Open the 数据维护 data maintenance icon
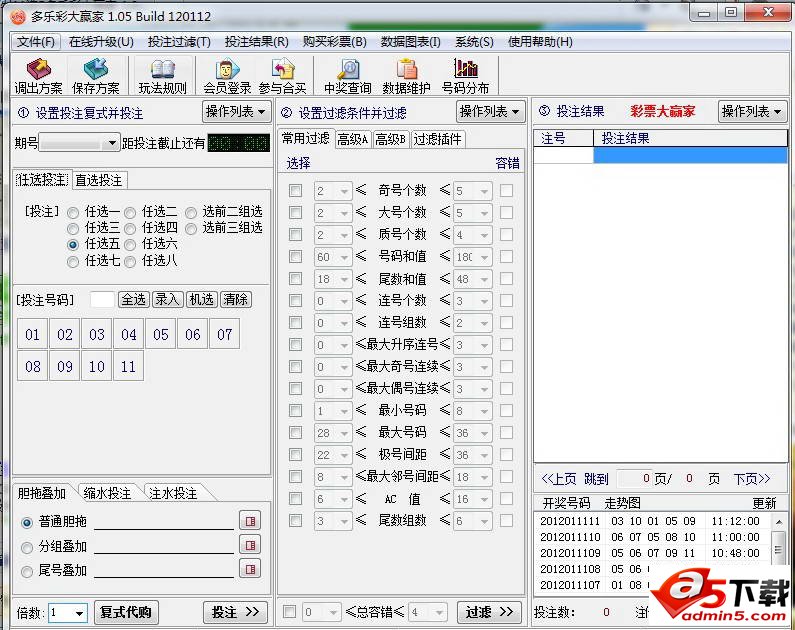The width and height of the screenshot is (795, 630). point(406,76)
